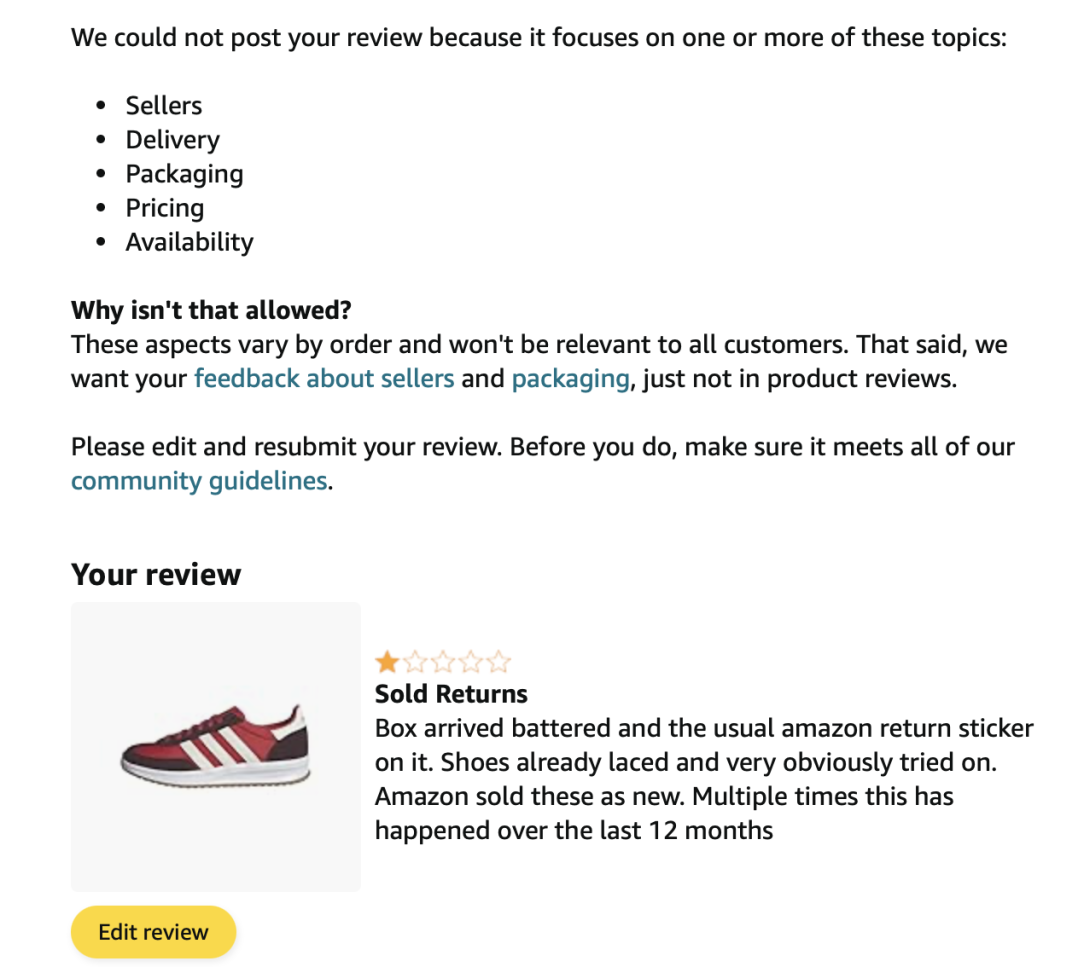Click the review body text paragraph
Image resolution: width=1084 pixels, height=967 pixels.
coord(703,779)
